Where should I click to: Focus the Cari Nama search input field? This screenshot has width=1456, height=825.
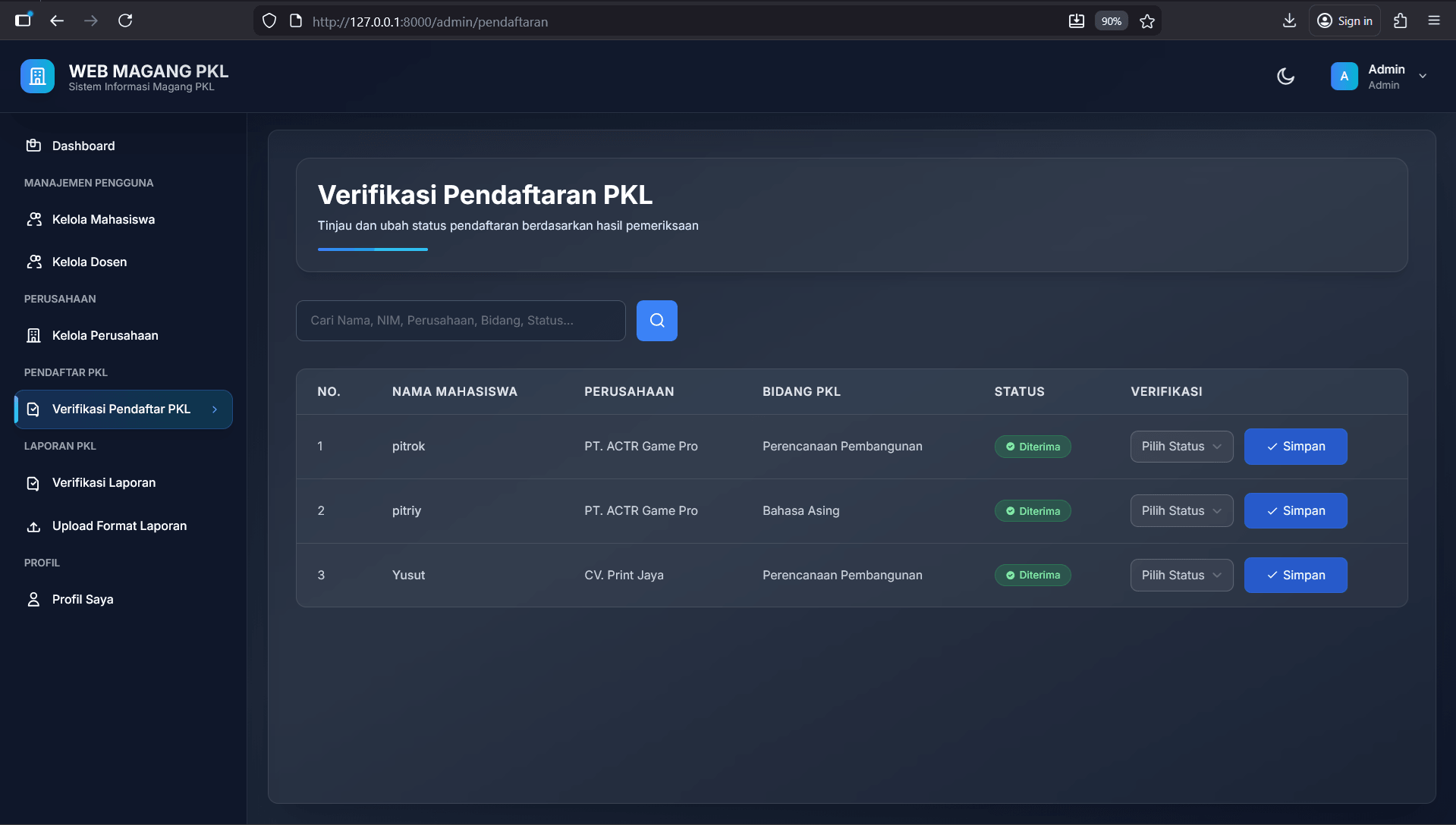(461, 321)
